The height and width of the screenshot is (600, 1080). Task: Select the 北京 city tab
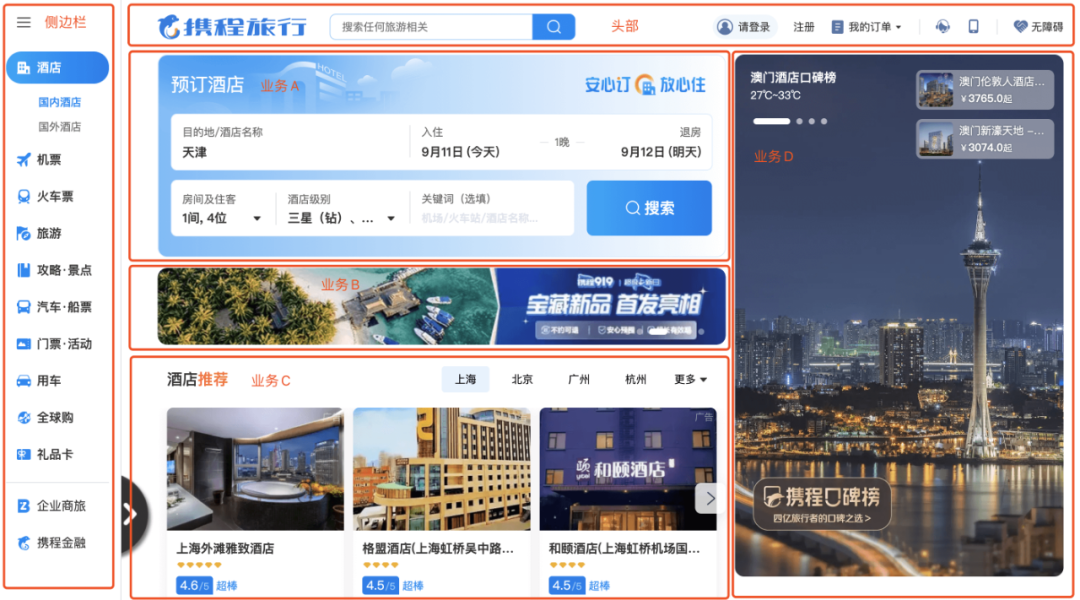pyautogui.click(x=522, y=380)
